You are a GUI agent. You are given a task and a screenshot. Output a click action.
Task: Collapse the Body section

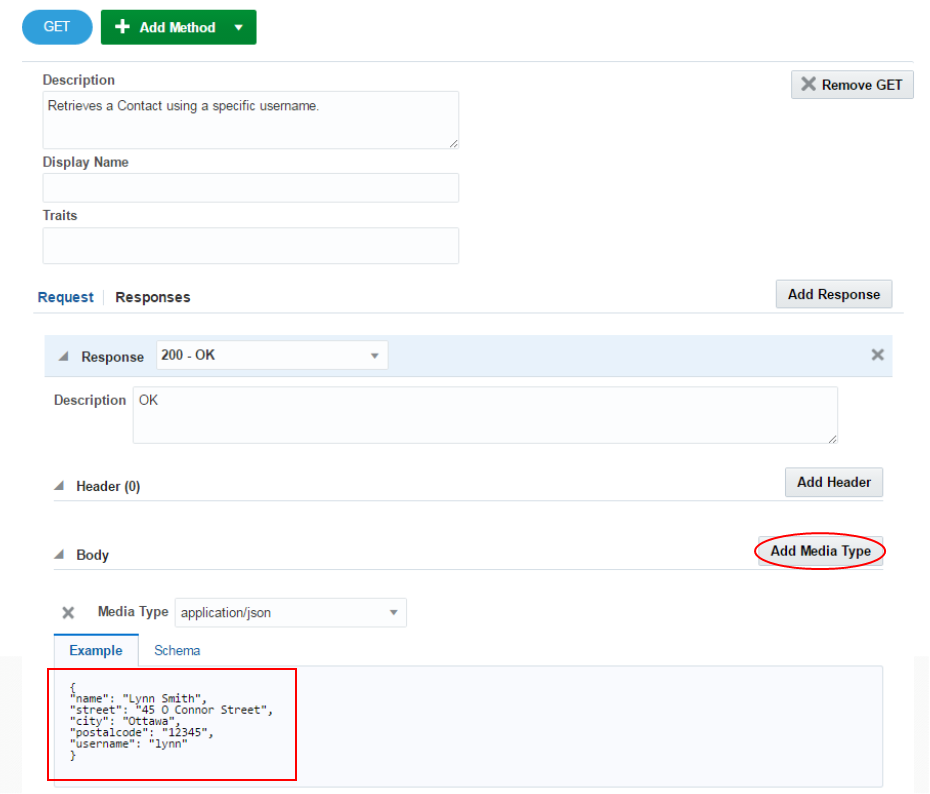[59, 554]
